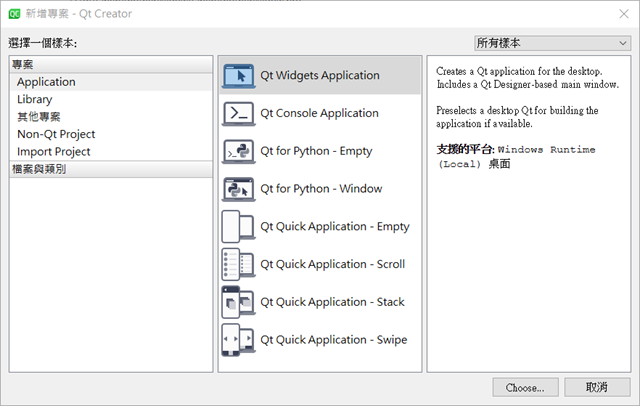Click the 檔案與類別 section header

coord(111,169)
